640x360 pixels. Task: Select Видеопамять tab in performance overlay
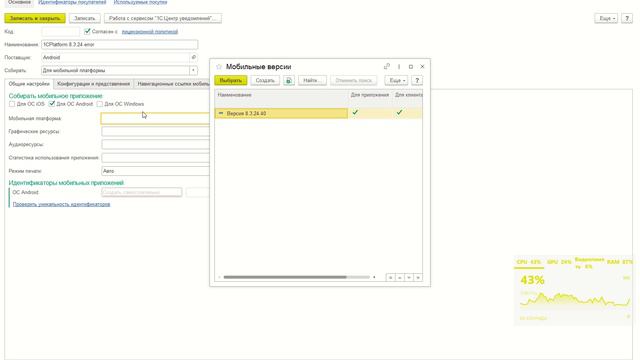(589, 263)
